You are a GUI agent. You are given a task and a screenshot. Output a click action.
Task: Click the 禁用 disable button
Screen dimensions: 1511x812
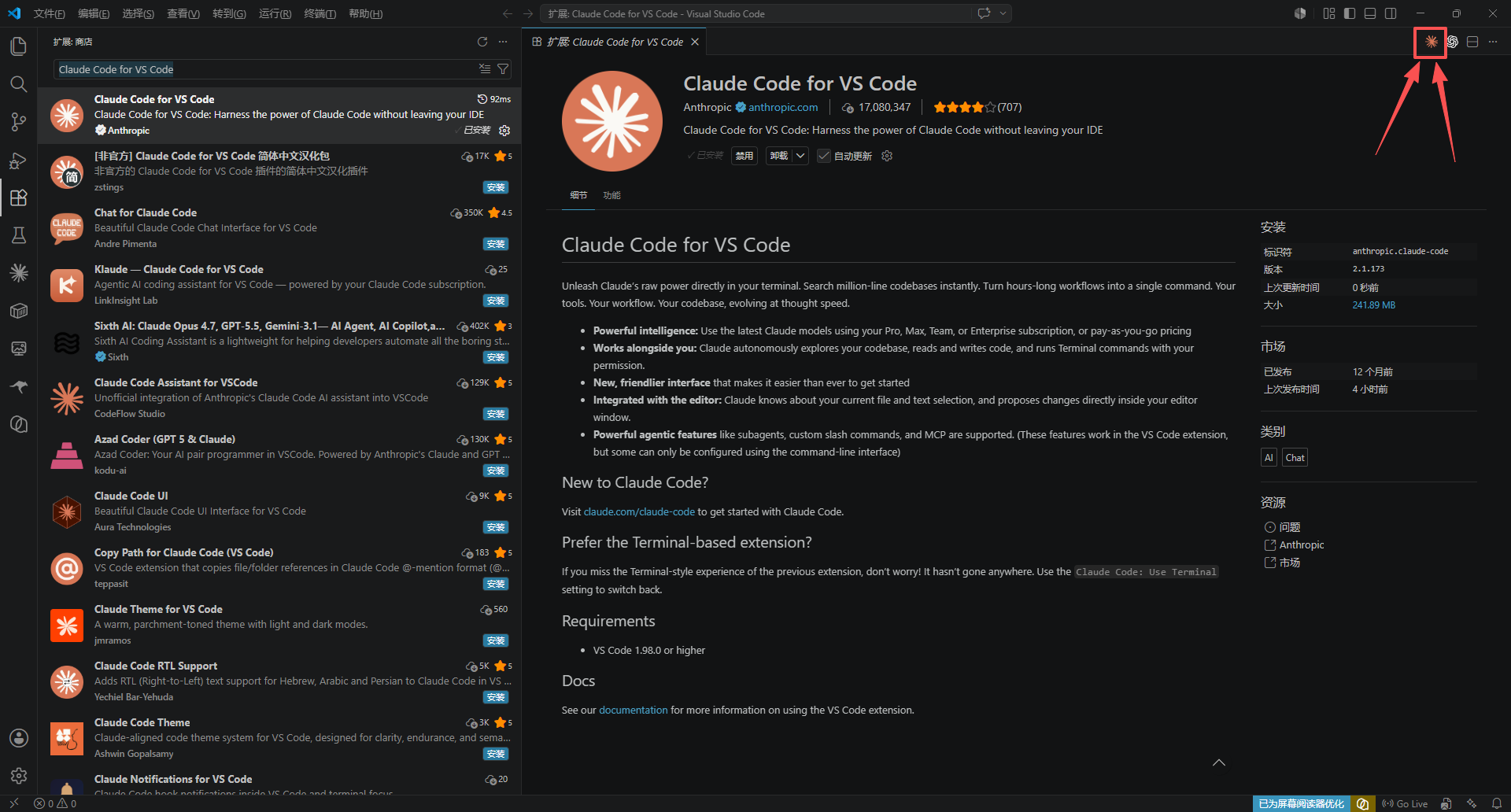[744, 156]
